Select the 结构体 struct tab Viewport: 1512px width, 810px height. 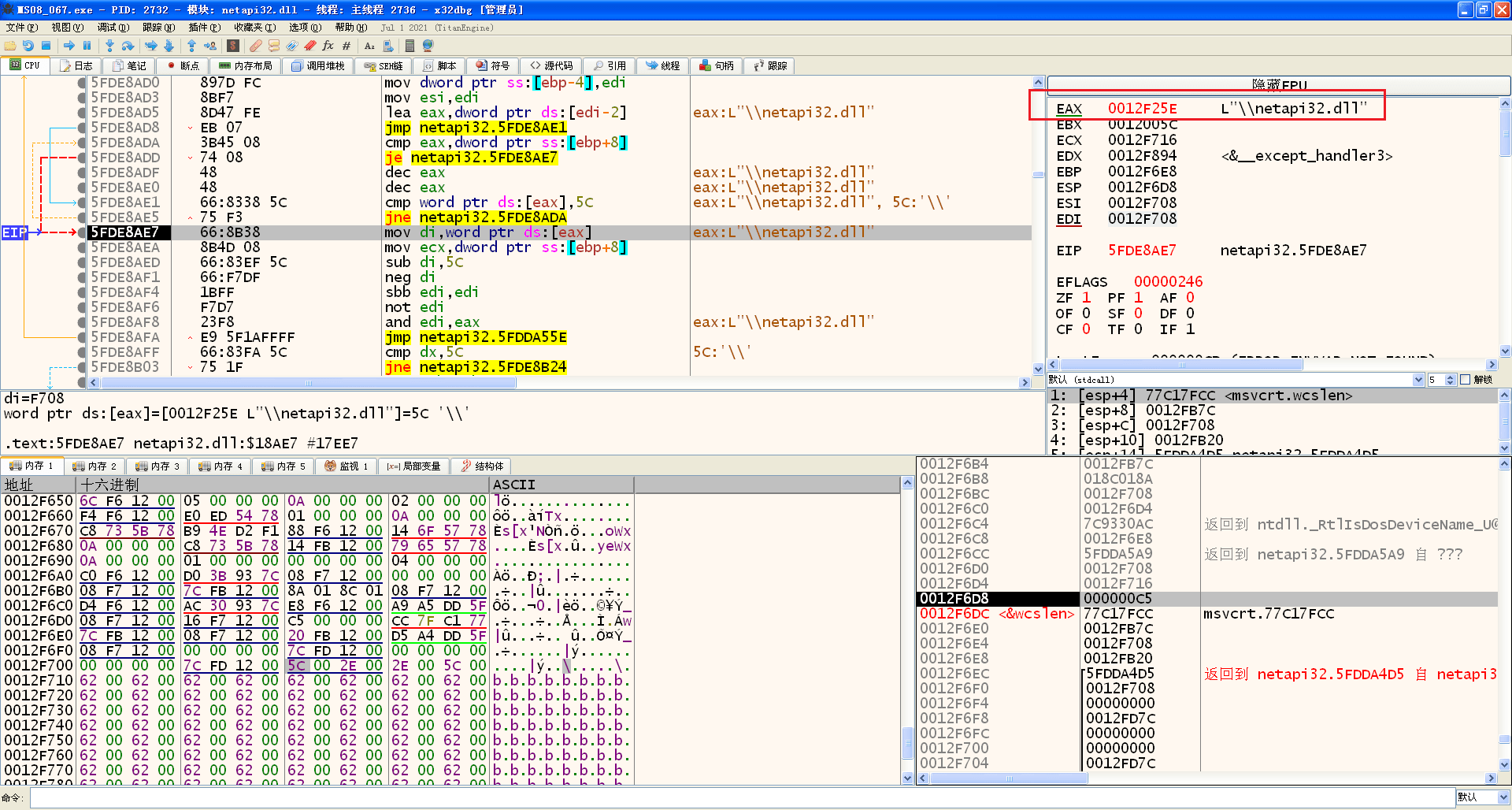(483, 466)
